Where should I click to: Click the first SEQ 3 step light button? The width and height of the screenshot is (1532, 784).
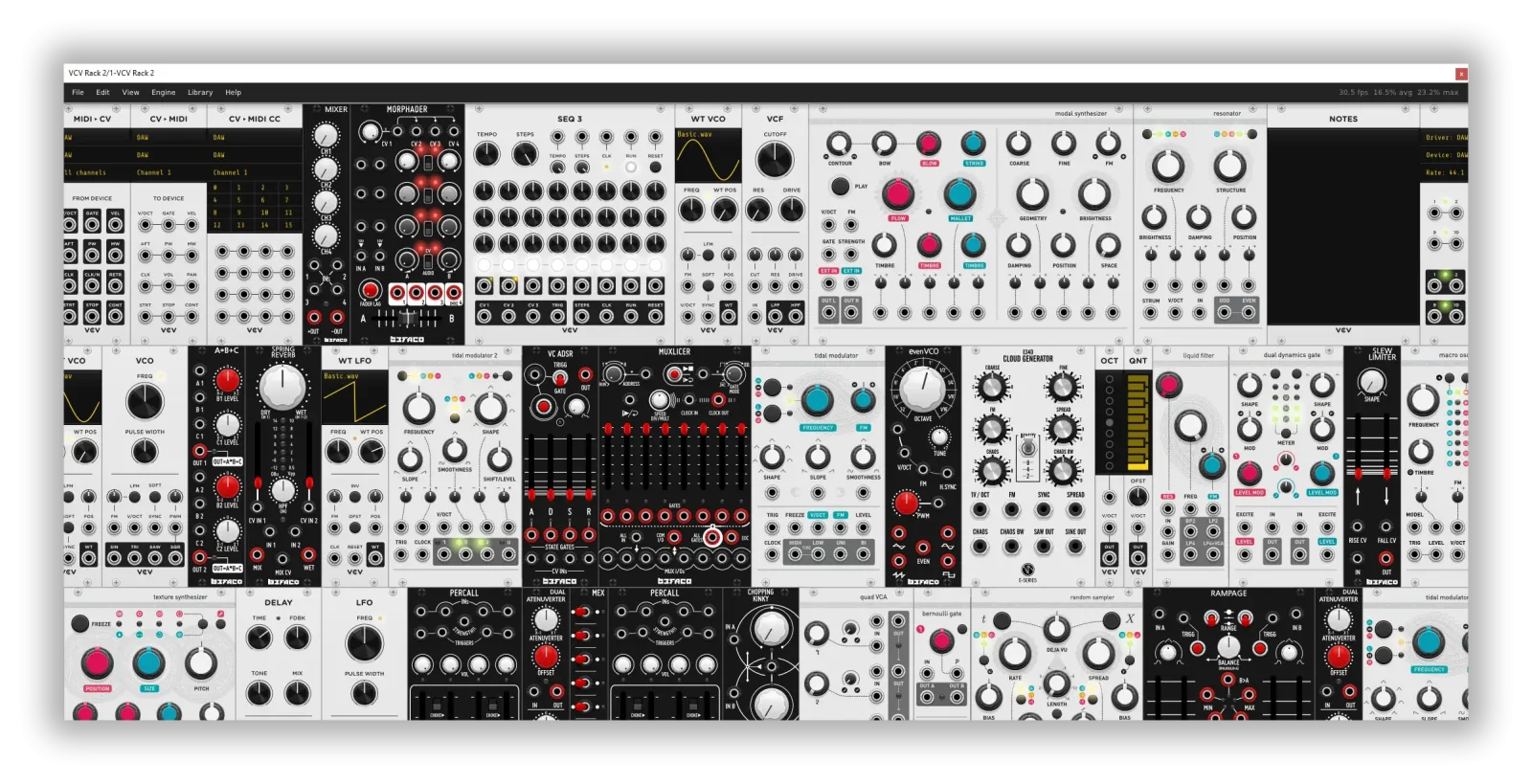click(484, 264)
